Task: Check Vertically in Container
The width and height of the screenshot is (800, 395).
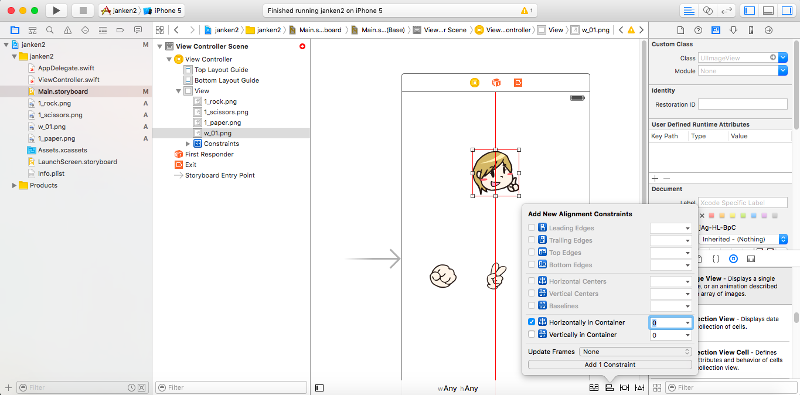Action: [532, 335]
